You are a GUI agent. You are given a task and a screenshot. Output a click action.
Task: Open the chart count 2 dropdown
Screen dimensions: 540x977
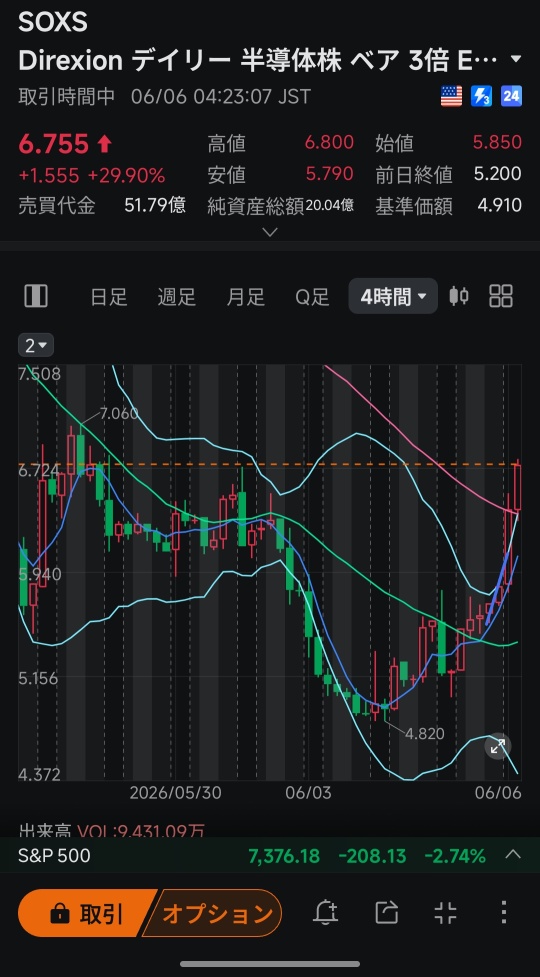tap(36, 345)
